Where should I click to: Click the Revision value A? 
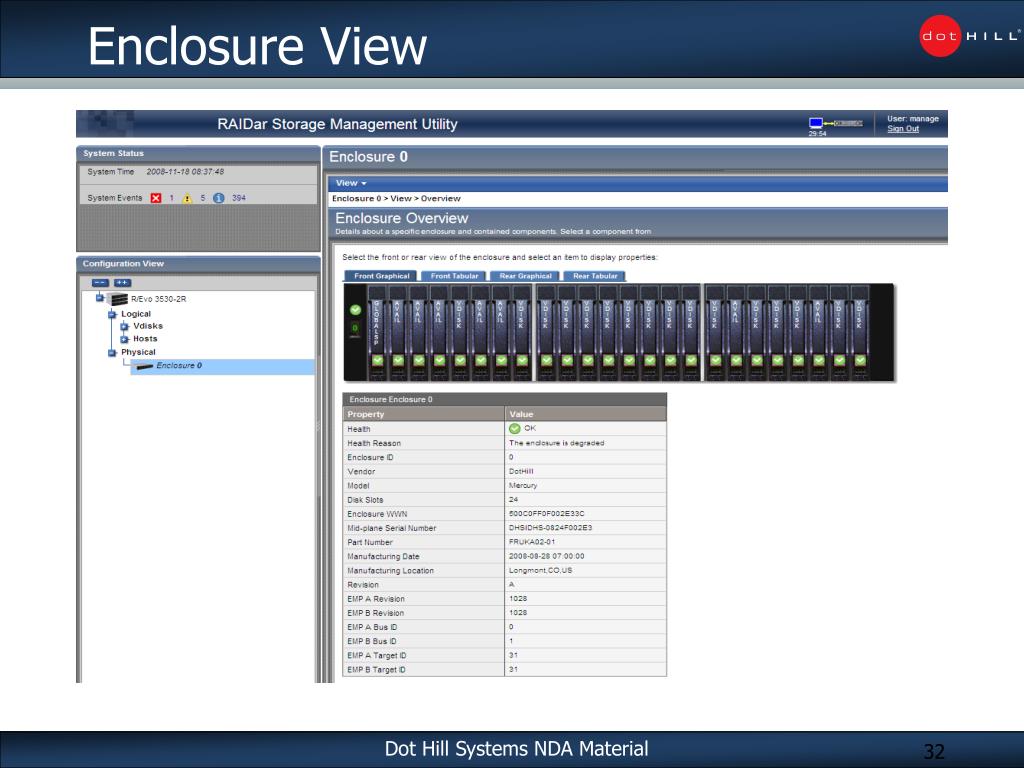(x=511, y=584)
